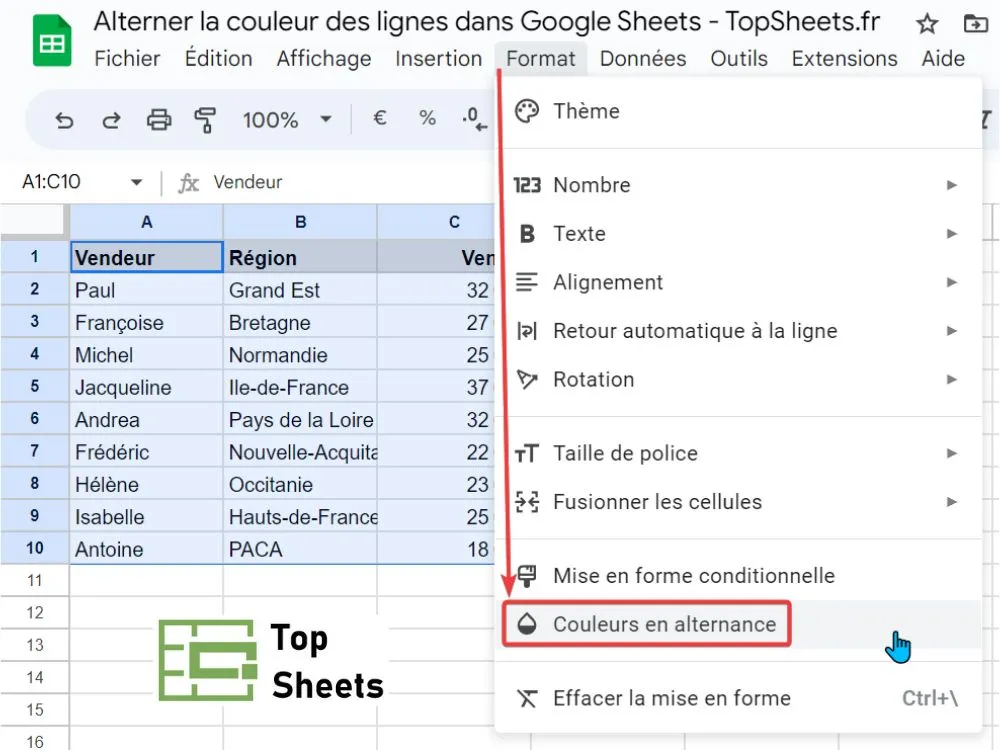Open the zoom 100% dropdown
This screenshot has height=750, width=1000.
pos(326,119)
